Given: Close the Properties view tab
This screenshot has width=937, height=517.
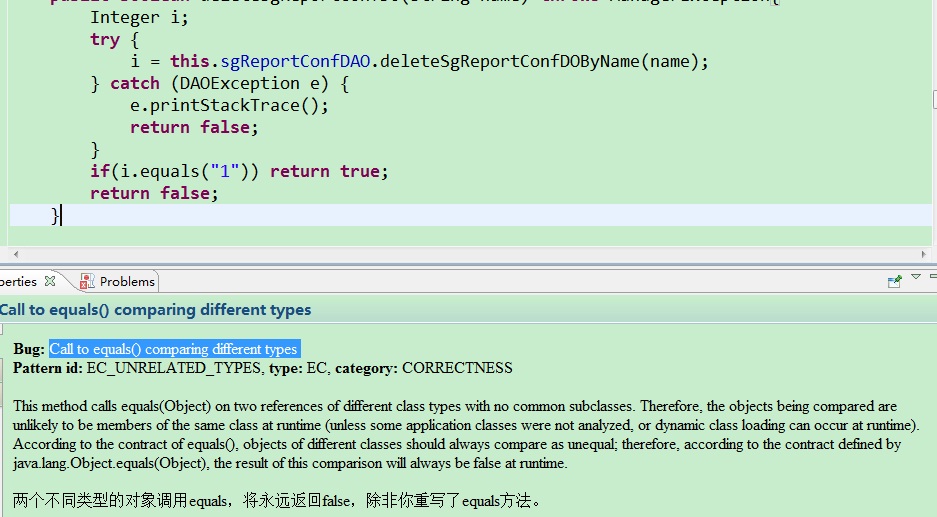Looking at the screenshot, I should tap(50, 281).
